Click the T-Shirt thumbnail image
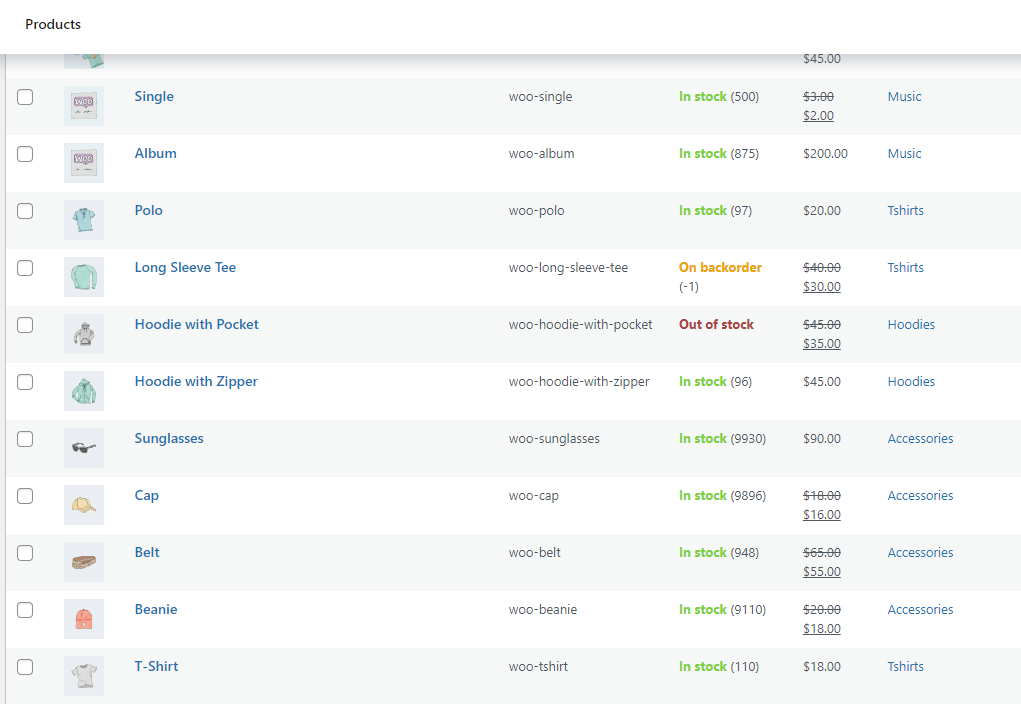 click(x=84, y=676)
